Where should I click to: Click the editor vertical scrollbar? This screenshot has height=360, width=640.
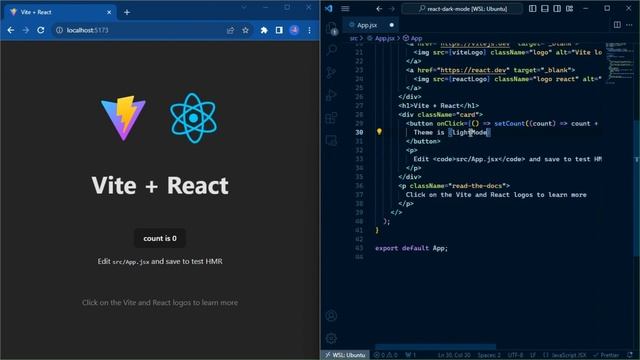[x=637, y=188]
